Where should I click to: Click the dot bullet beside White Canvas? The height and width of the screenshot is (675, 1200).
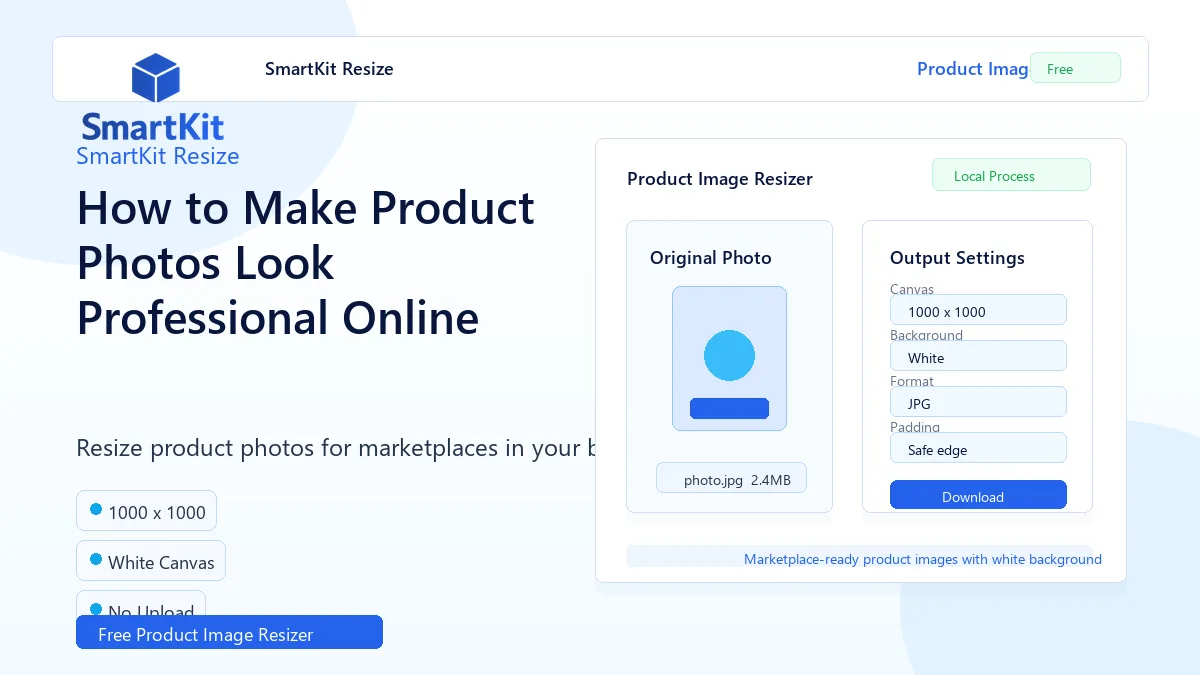coord(96,559)
